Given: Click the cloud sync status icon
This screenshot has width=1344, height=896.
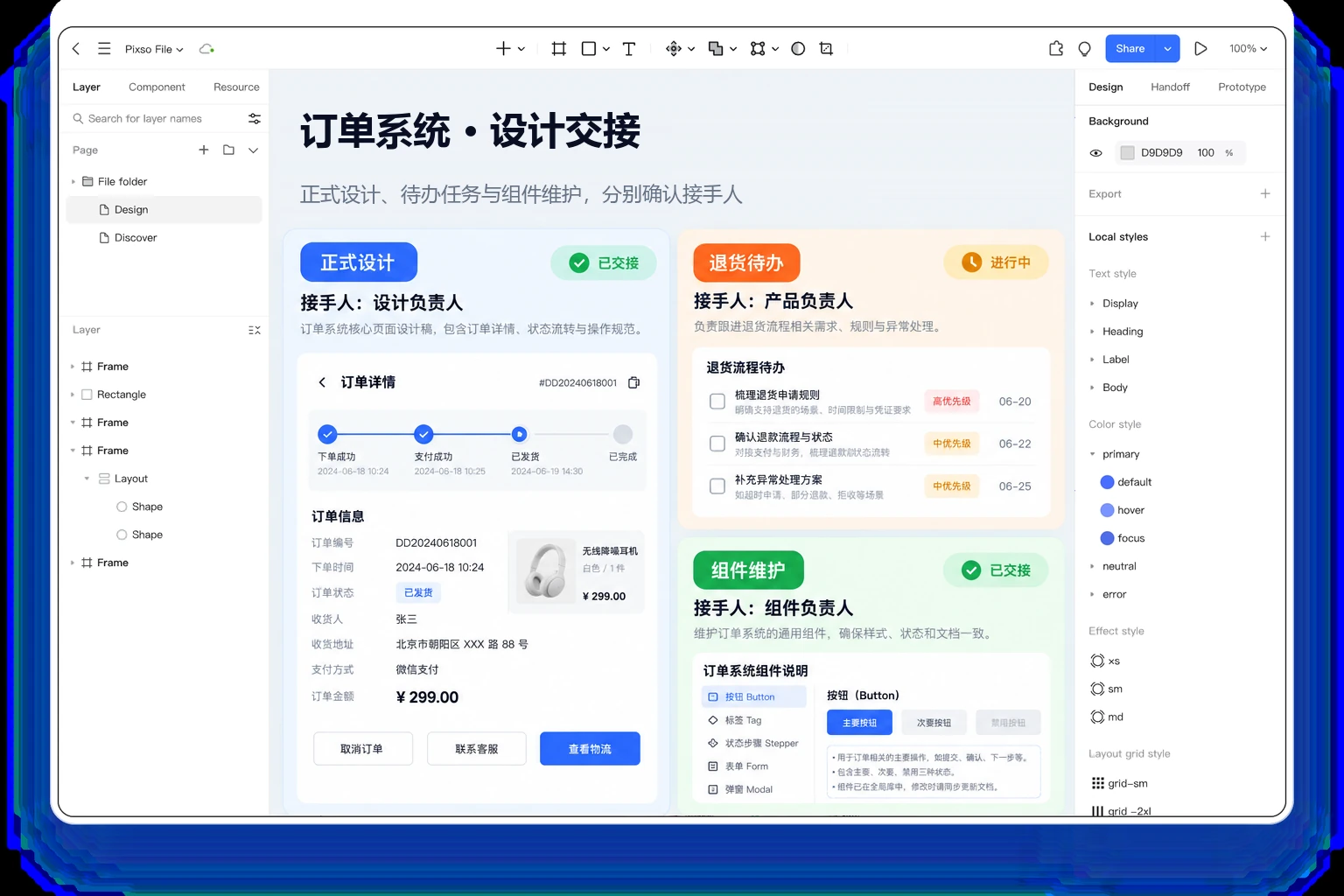Looking at the screenshot, I should tap(206, 49).
